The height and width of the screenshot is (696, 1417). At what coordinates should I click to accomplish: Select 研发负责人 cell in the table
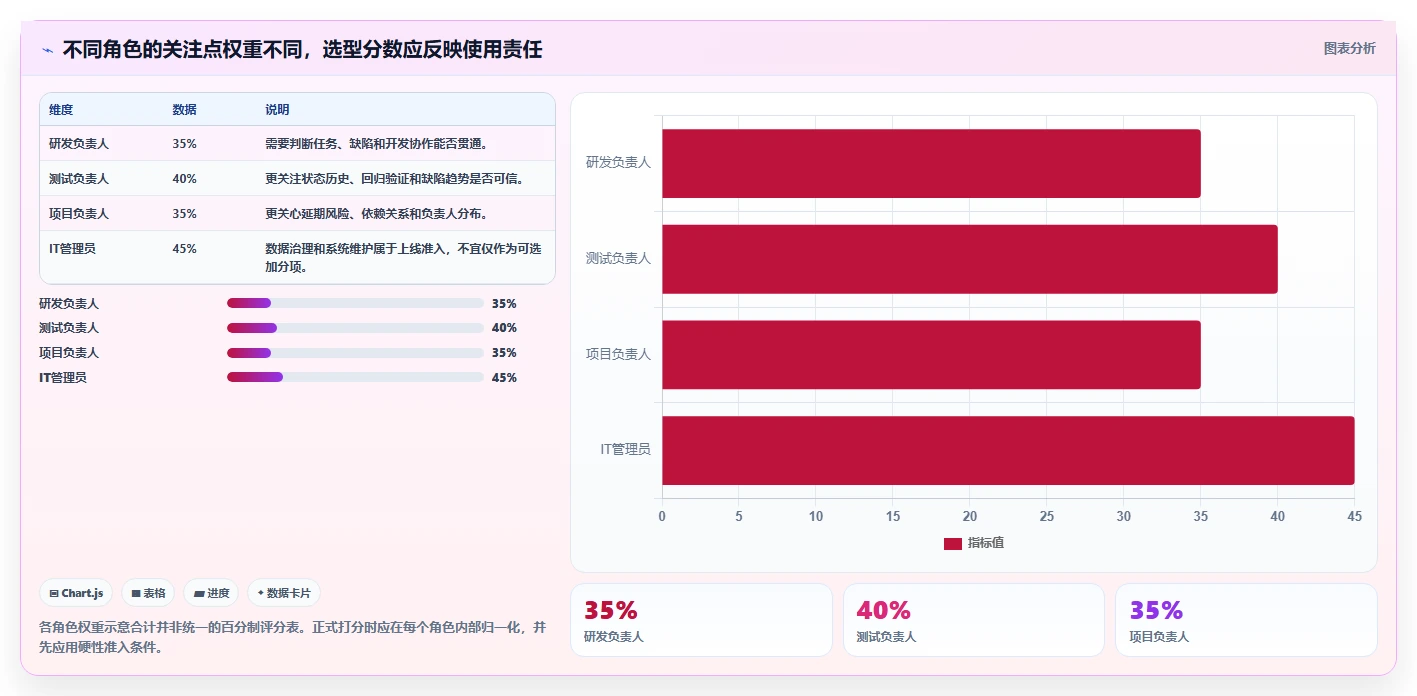(79, 144)
